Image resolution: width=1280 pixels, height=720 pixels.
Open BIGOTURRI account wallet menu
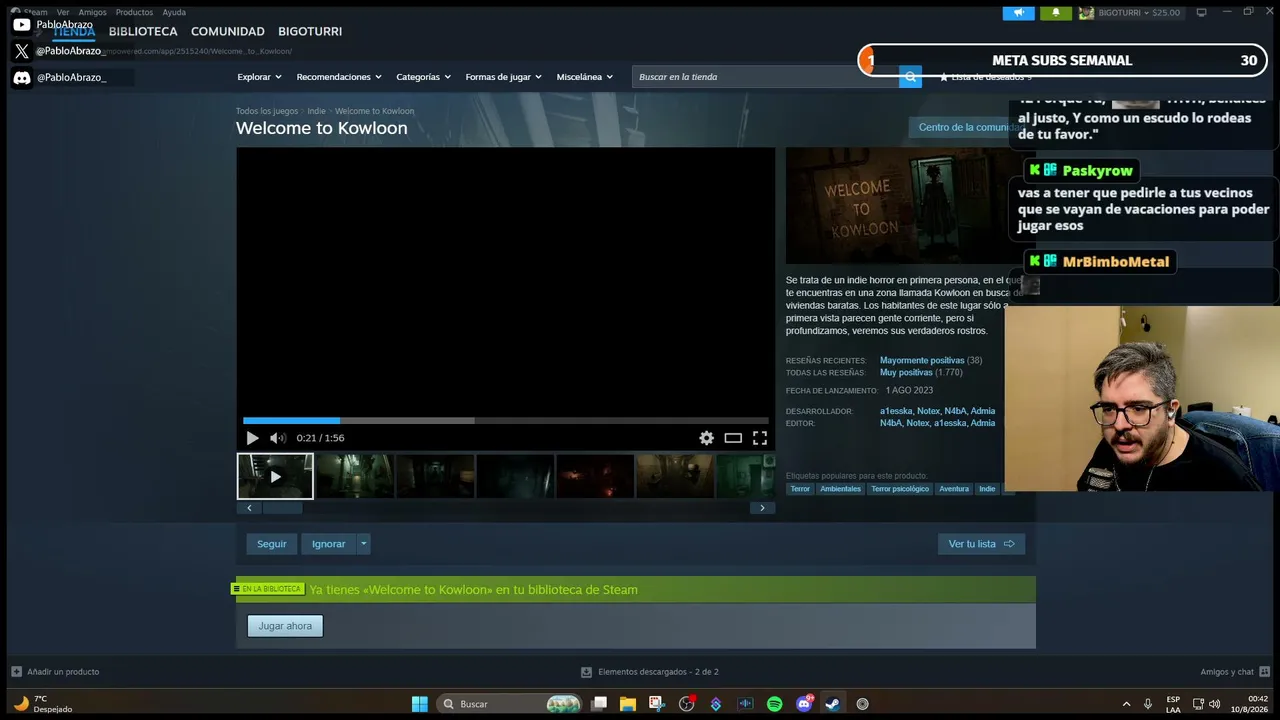coord(1130,13)
